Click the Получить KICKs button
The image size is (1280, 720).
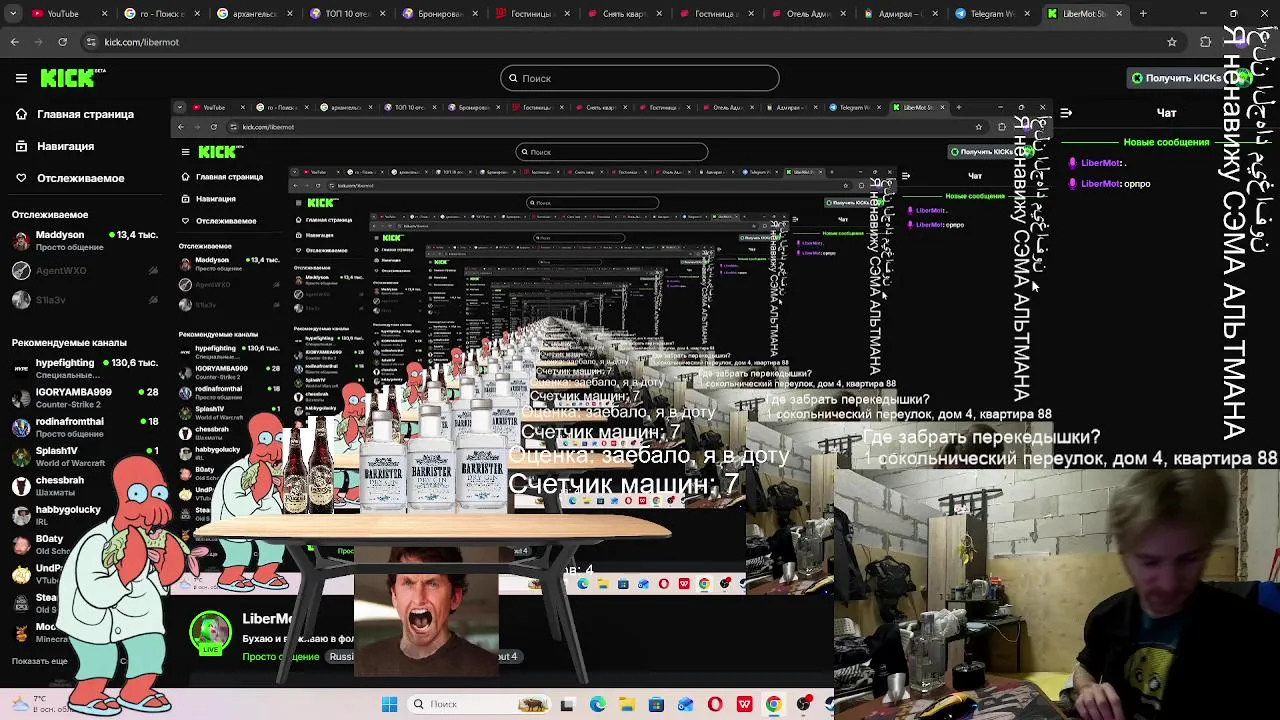(1176, 78)
